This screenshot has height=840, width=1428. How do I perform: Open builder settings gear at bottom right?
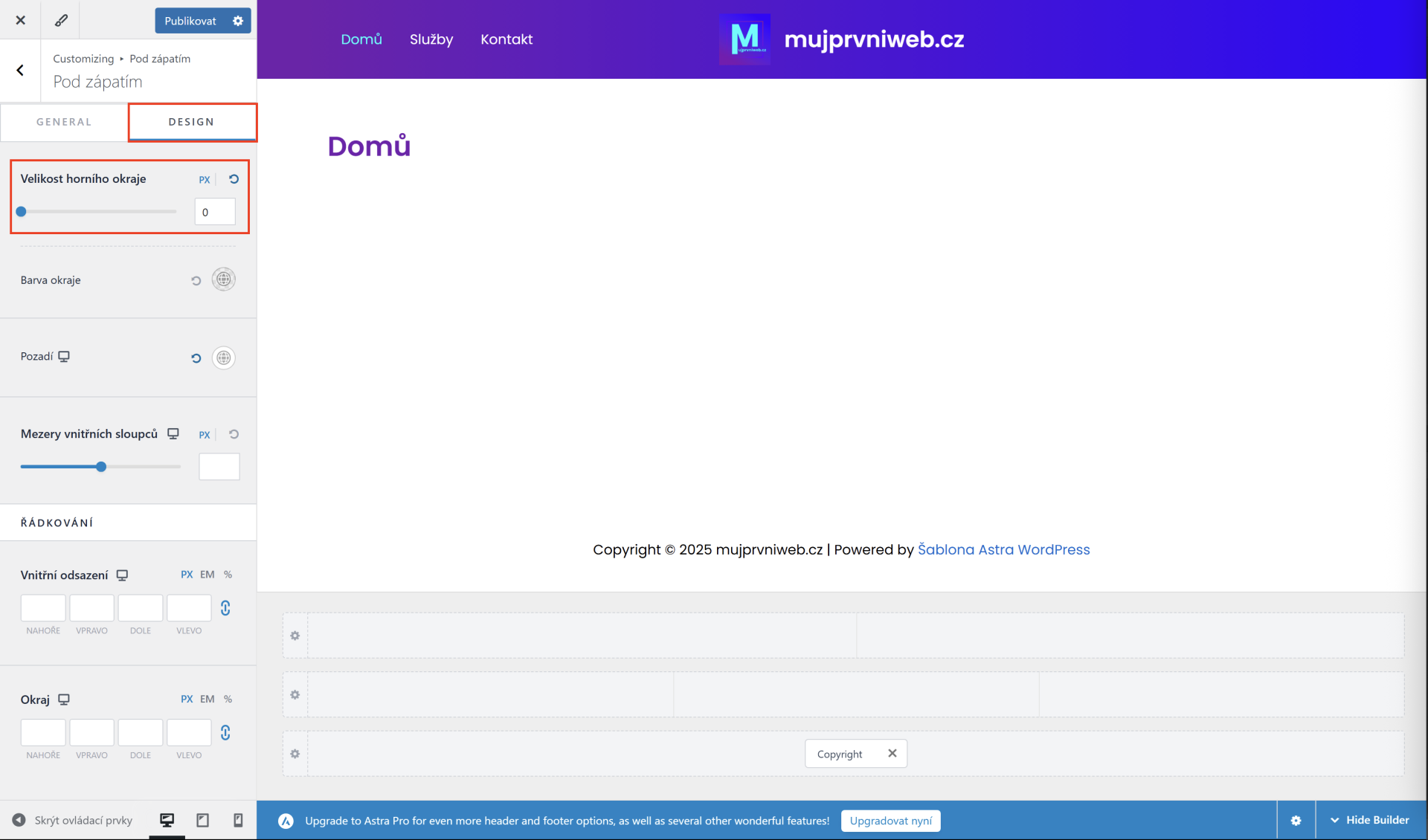(1296, 820)
